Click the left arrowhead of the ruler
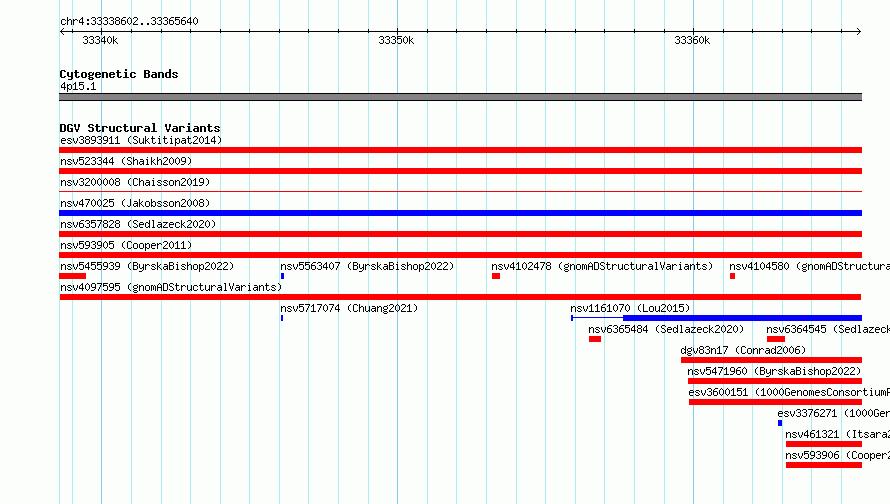 [x=62, y=31]
